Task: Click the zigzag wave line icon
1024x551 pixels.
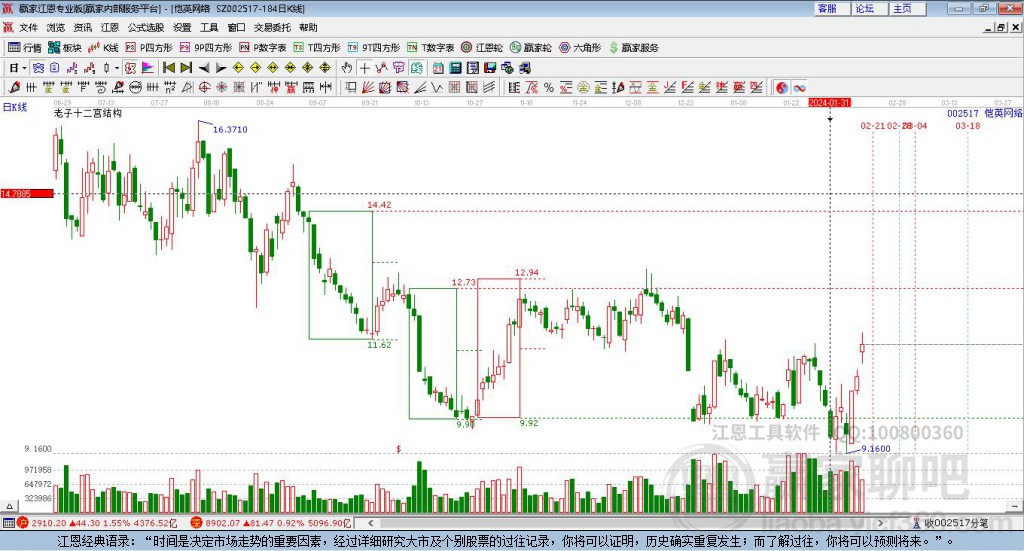Action: (436, 87)
